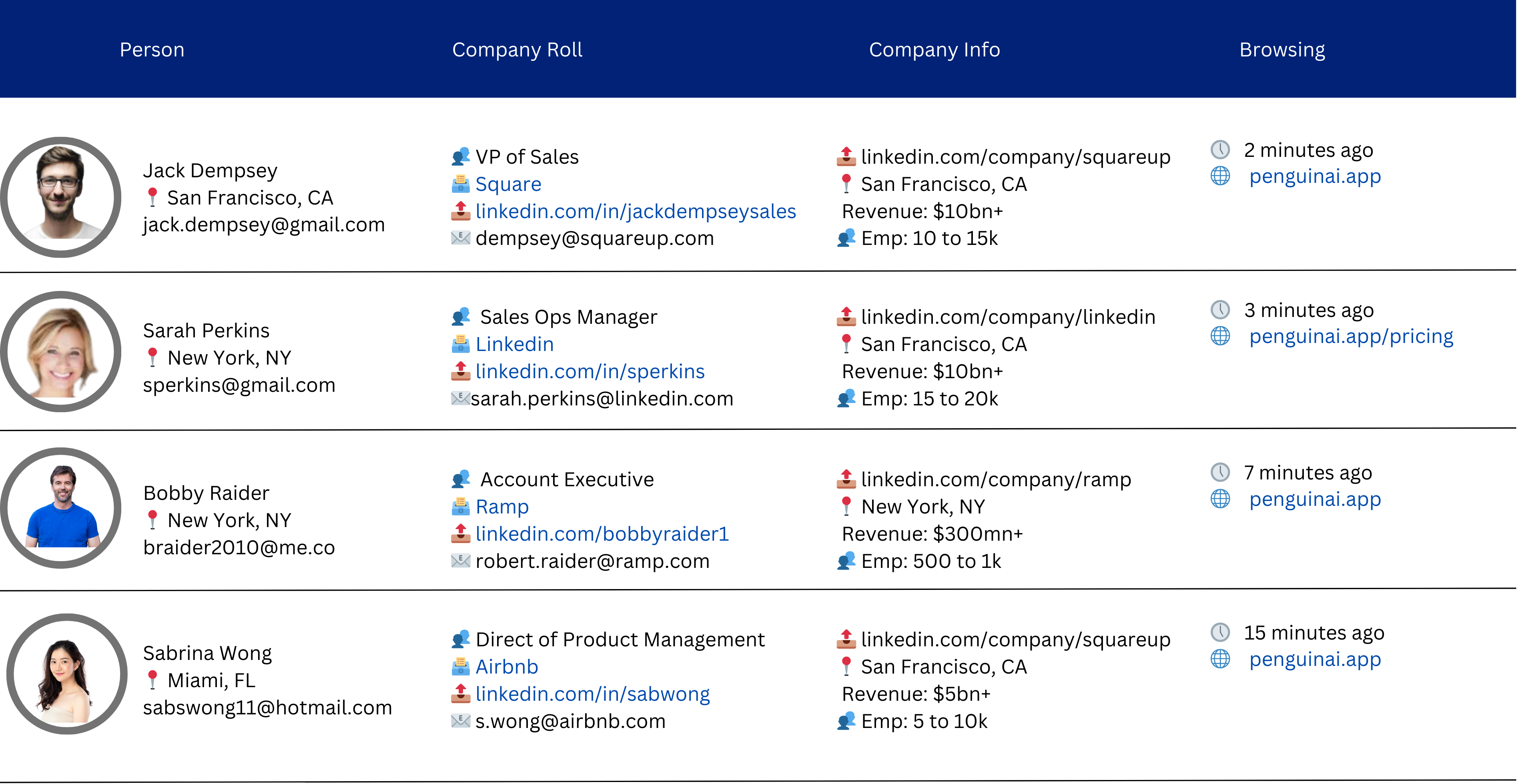Open linkedin.com/bobbyraider1 profile link

[602, 534]
